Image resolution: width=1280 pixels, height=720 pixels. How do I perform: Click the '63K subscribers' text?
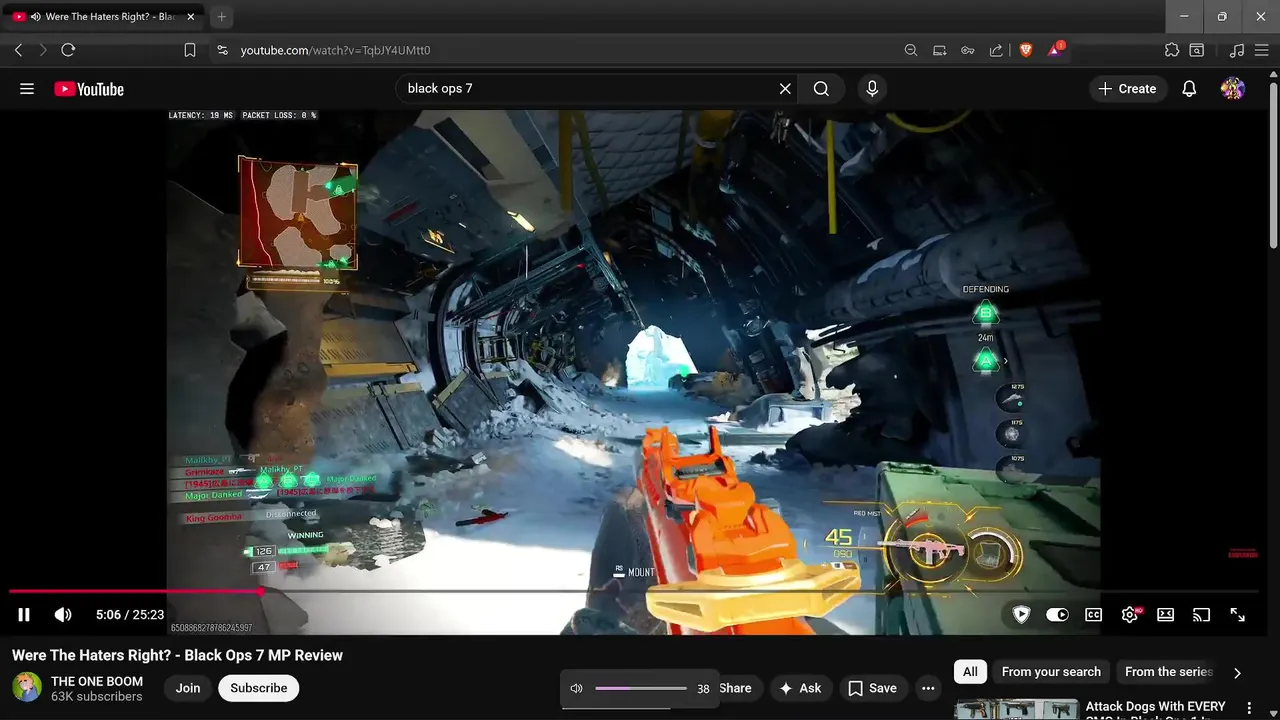(97, 696)
